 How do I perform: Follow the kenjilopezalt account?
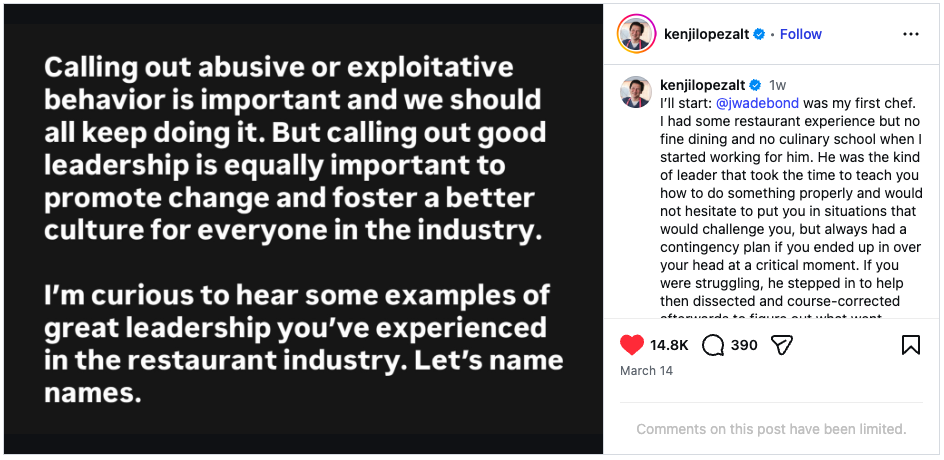click(x=801, y=34)
